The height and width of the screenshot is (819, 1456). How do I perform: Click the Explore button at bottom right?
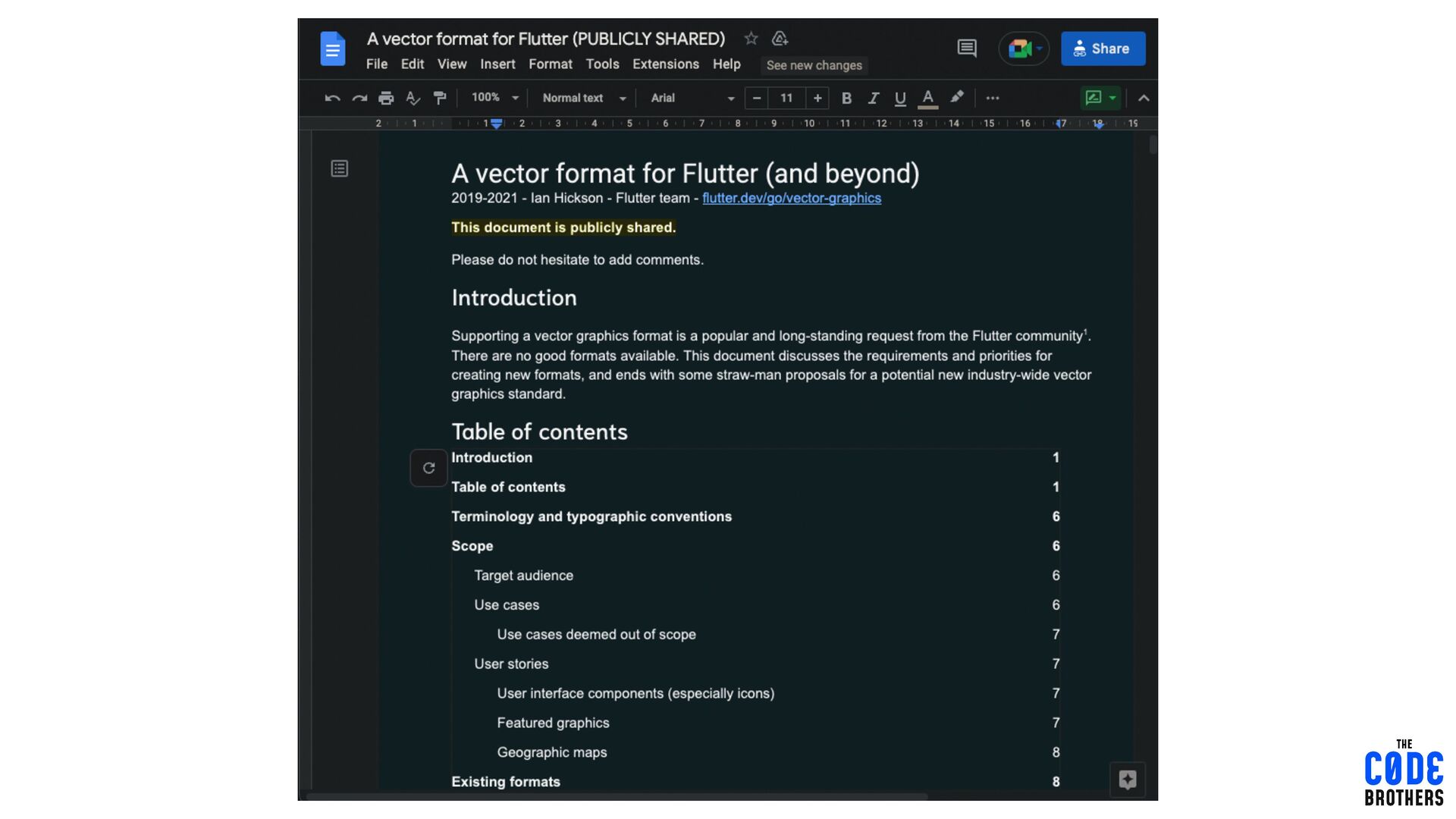(x=1128, y=780)
